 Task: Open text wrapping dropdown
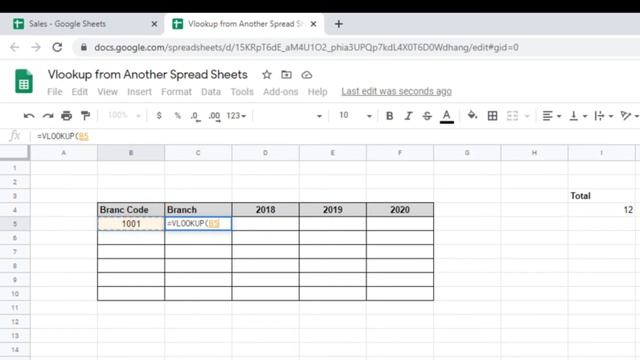click(x=604, y=116)
